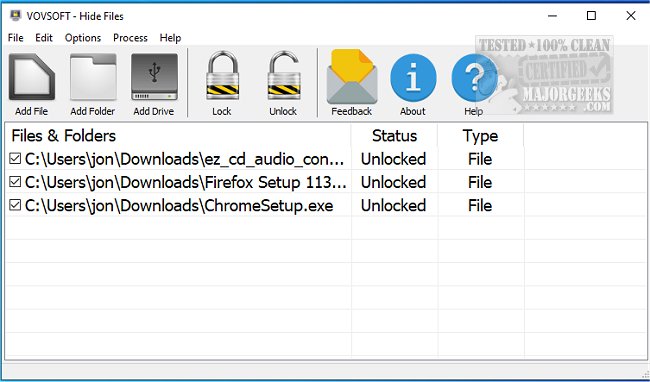Click Unlocked status in ez_cd_audio row
The width and height of the screenshot is (650, 382).
[393, 159]
